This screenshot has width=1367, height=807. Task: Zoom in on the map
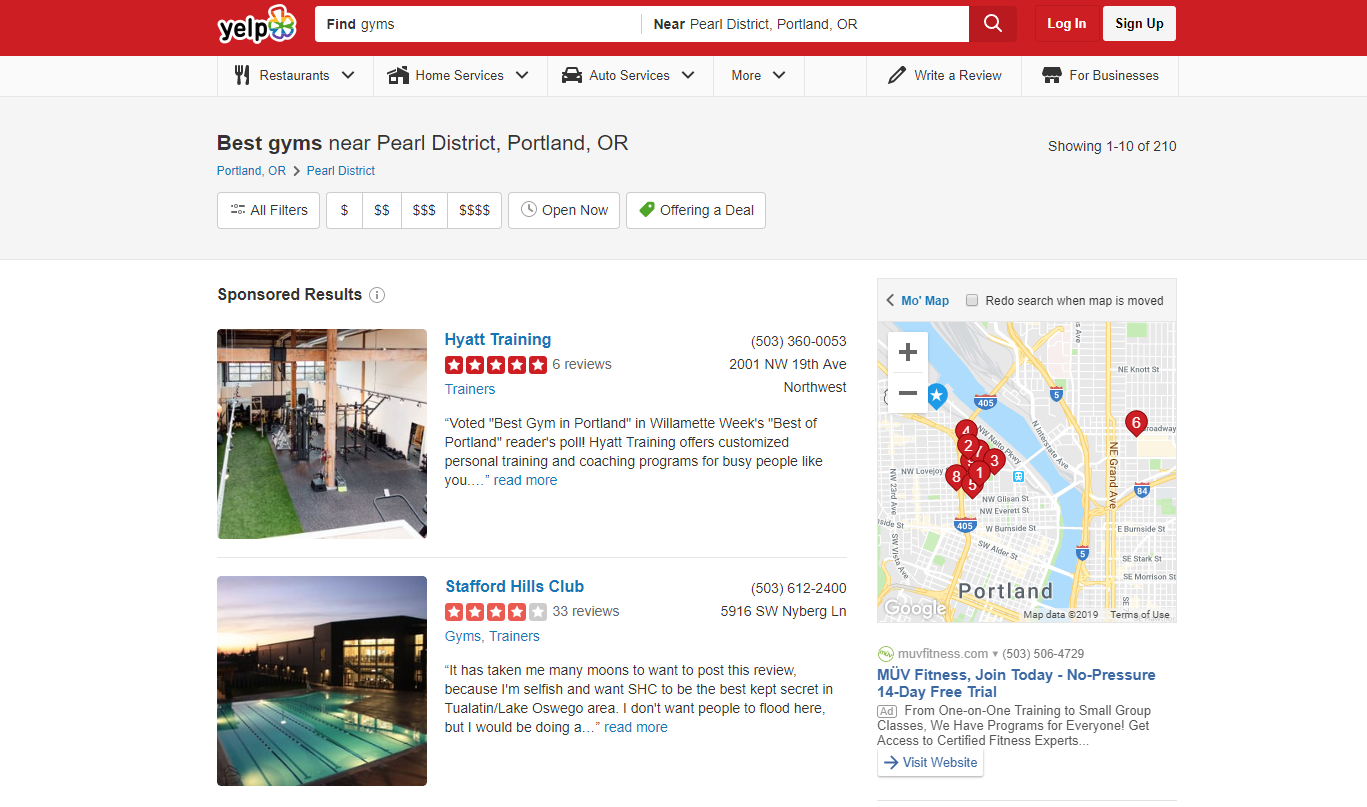coord(908,352)
